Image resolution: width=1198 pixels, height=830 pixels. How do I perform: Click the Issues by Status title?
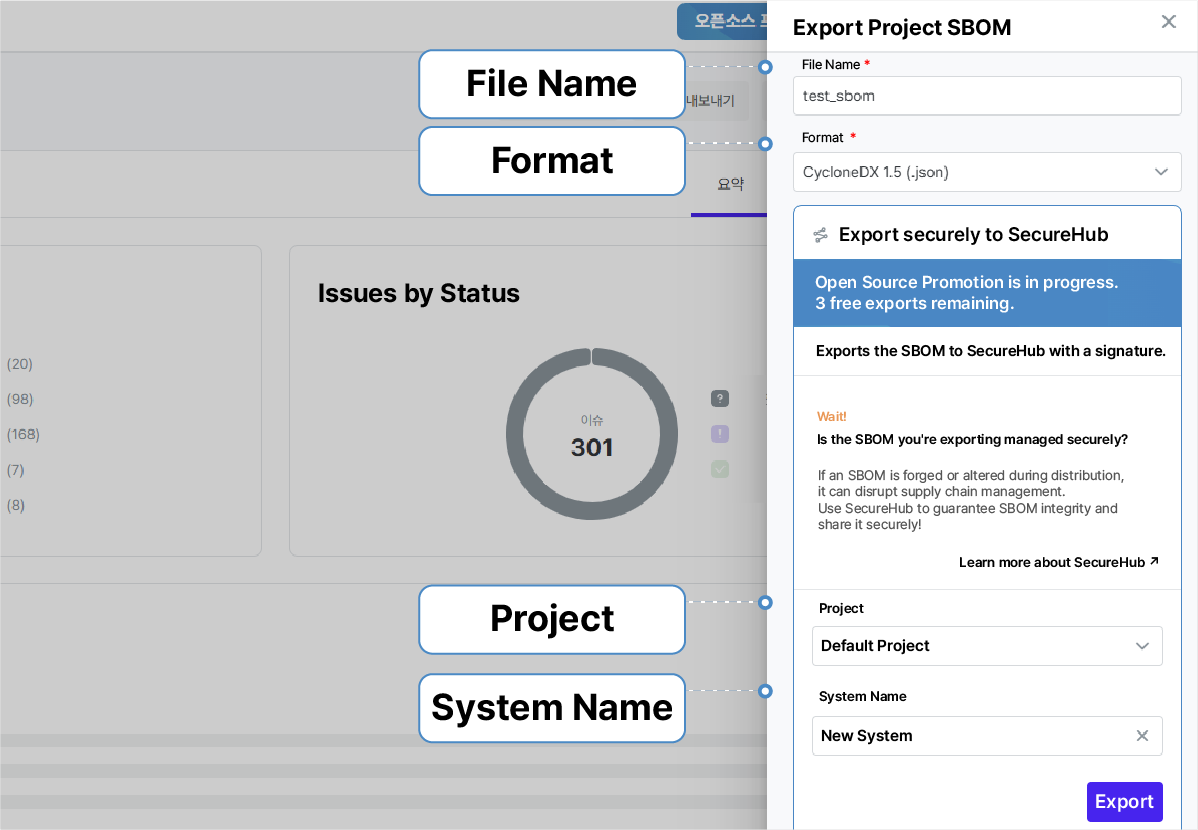tap(419, 293)
